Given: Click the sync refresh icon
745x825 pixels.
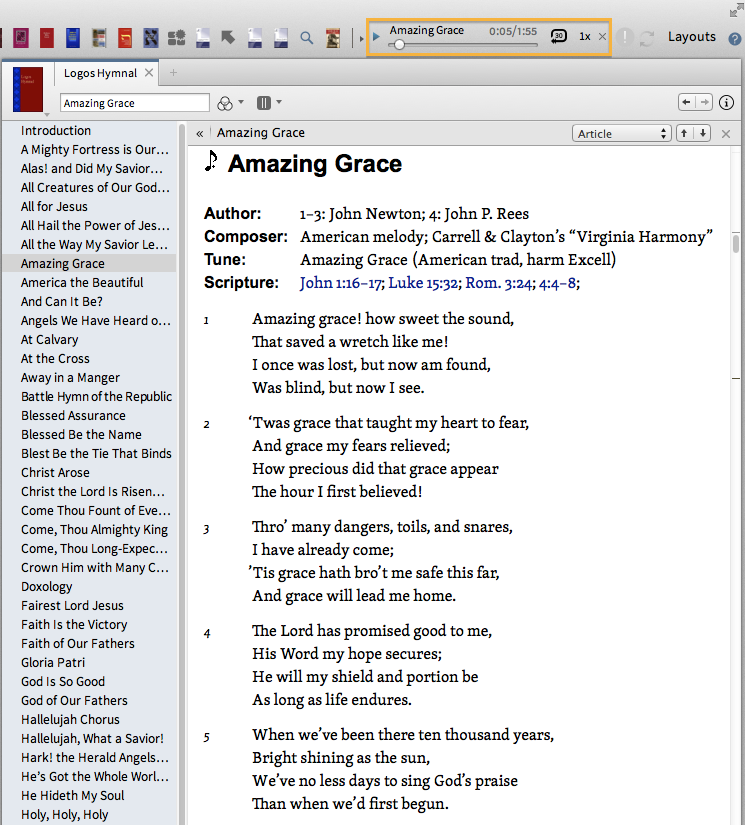Looking at the screenshot, I should (647, 38).
